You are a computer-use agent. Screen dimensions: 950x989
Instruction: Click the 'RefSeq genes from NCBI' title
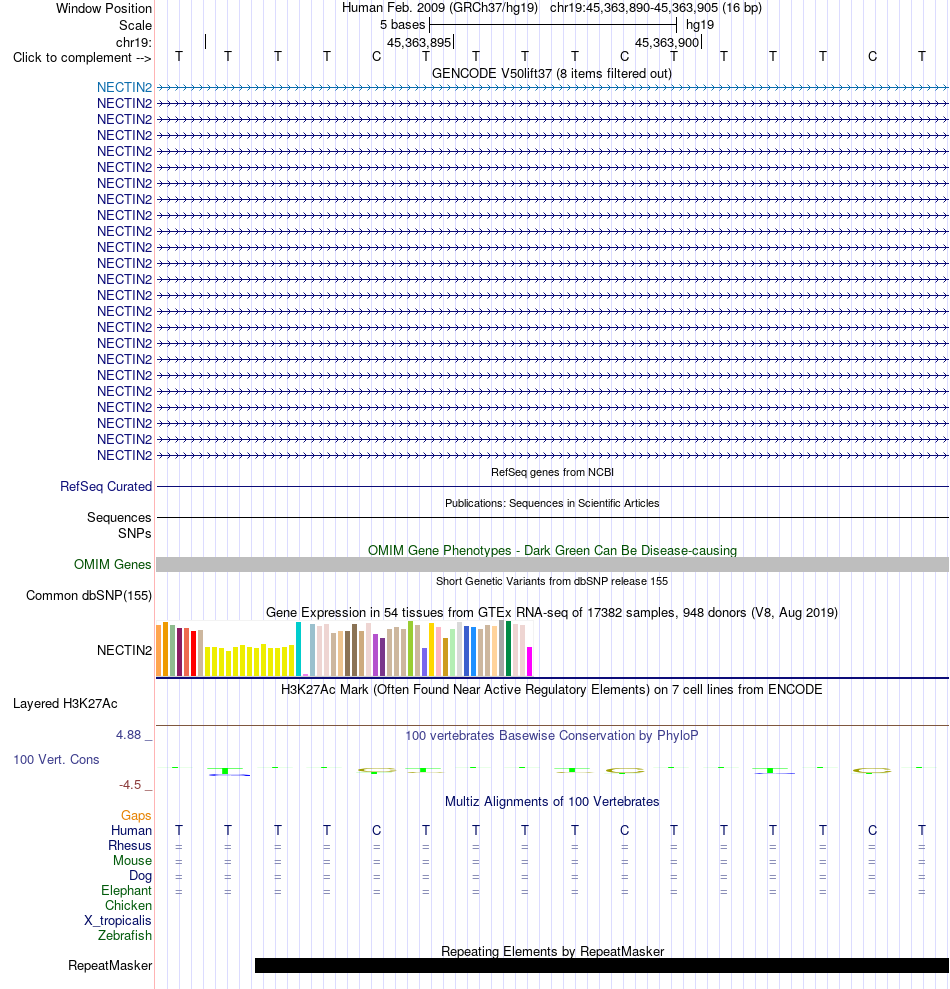point(552,472)
